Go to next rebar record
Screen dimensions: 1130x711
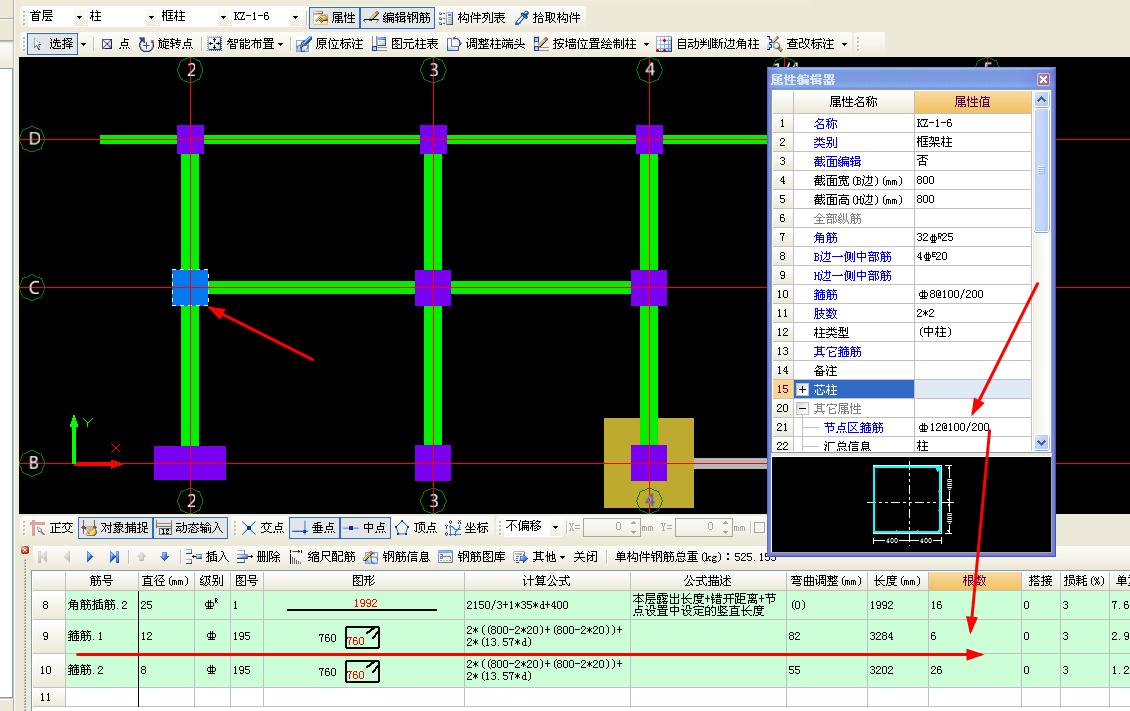click(89, 557)
